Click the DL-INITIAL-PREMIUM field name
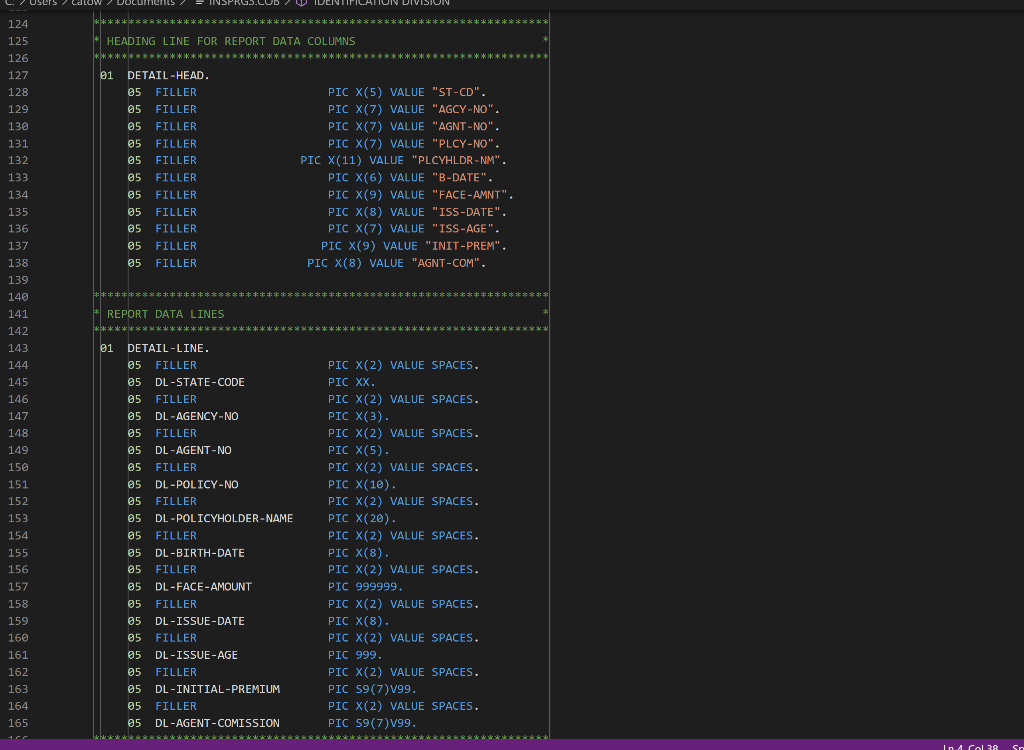The height and width of the screenshot is (750, 1024). click(x=217, y=689)
